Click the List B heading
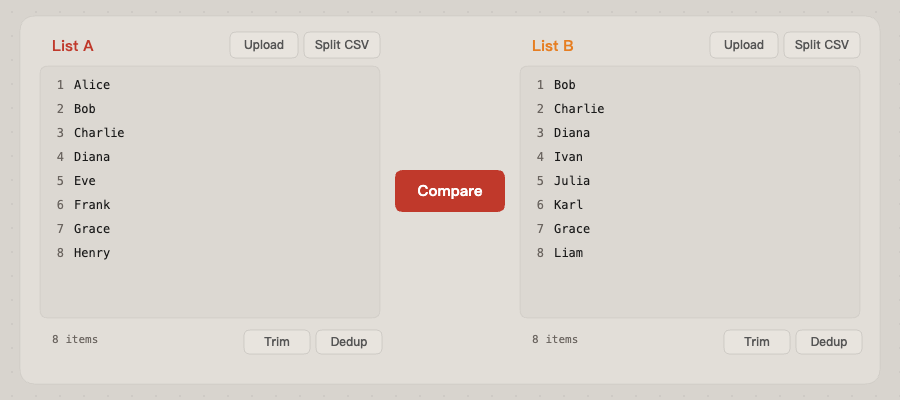This screenshot has height=400, width=900. 553,46
